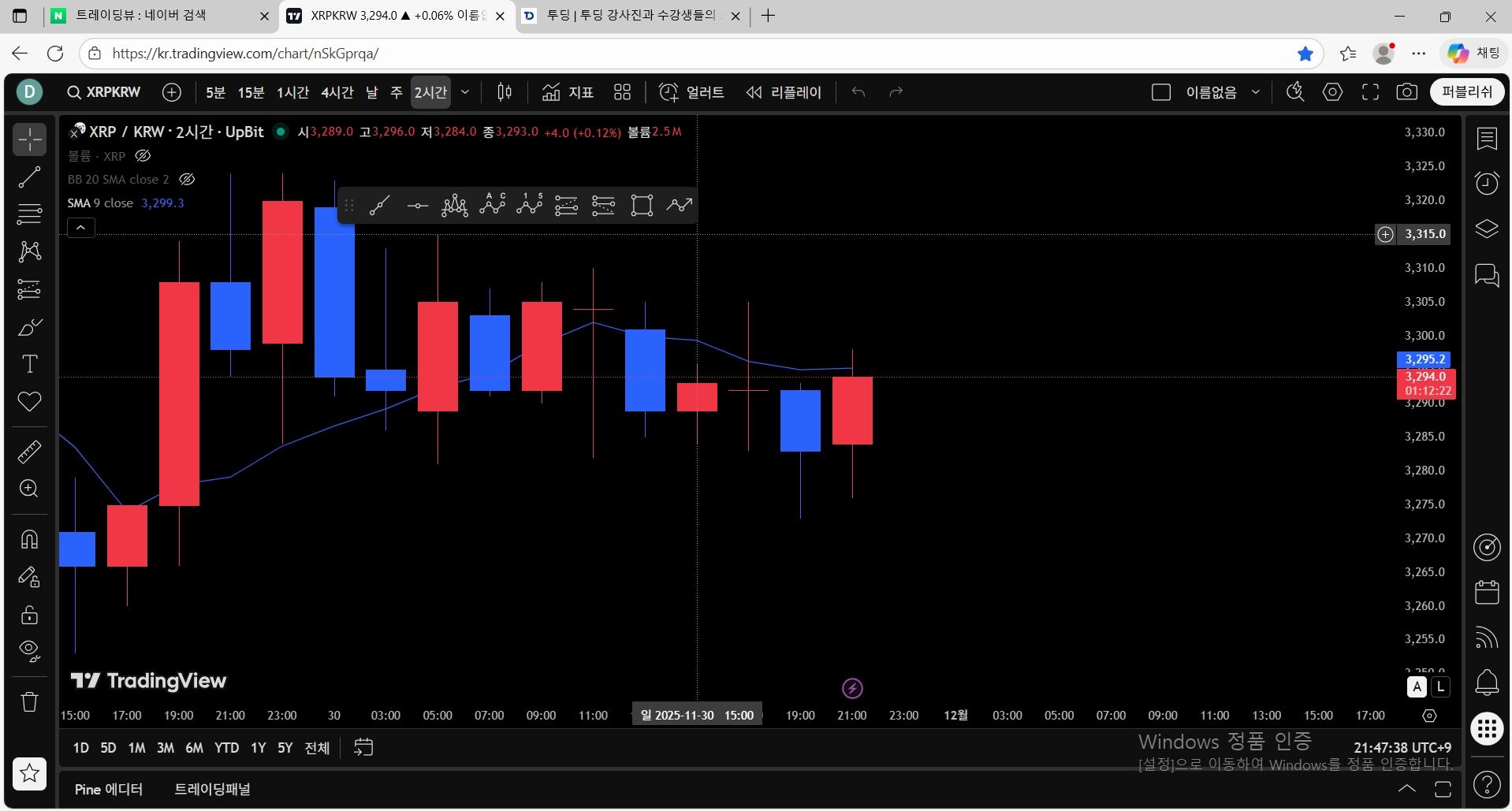The width and height of the screenshot is (1512, 811).
Task: Open chart settings hexagon icon
Action: coord(1333,92)
